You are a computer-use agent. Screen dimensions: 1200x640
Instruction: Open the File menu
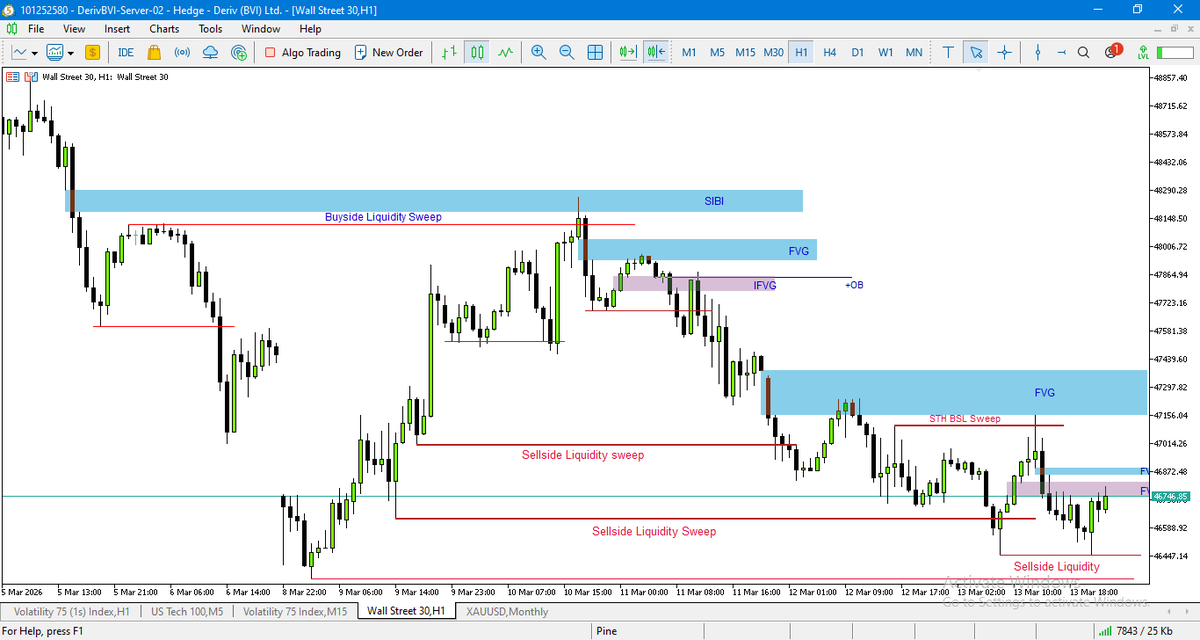point(35,29)
